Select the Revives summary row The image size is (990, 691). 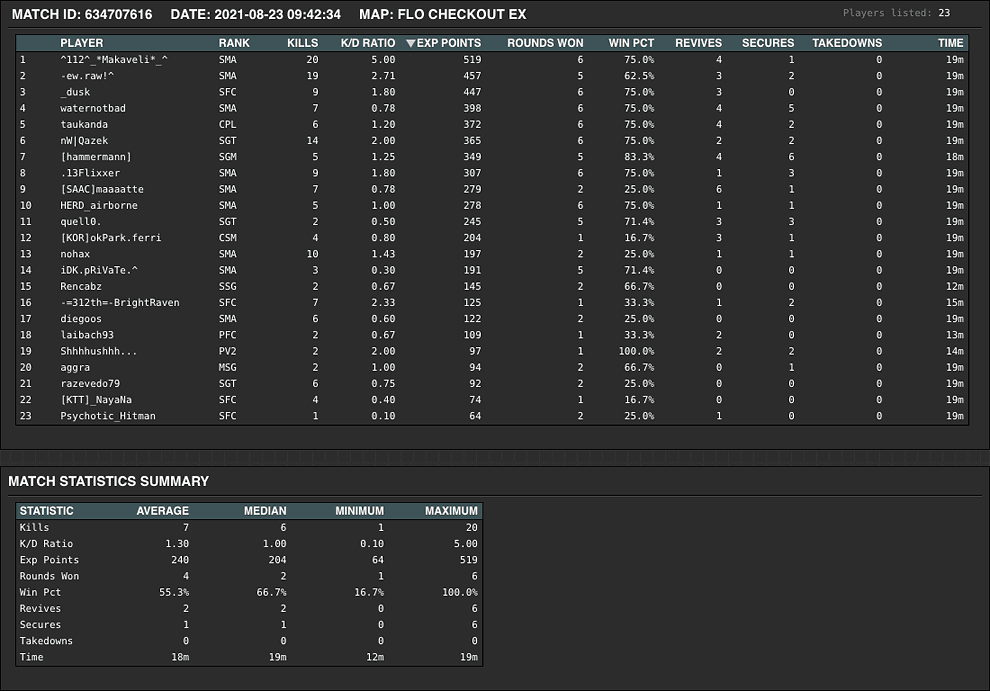[249, 609]
